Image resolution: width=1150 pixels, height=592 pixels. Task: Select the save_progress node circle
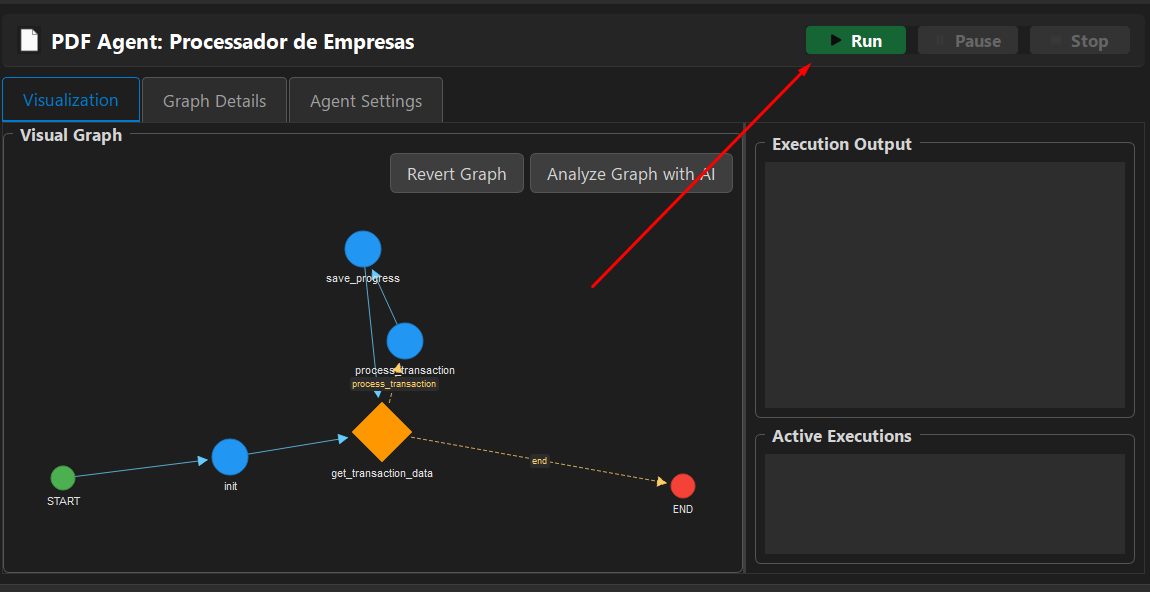coord(363,249)
